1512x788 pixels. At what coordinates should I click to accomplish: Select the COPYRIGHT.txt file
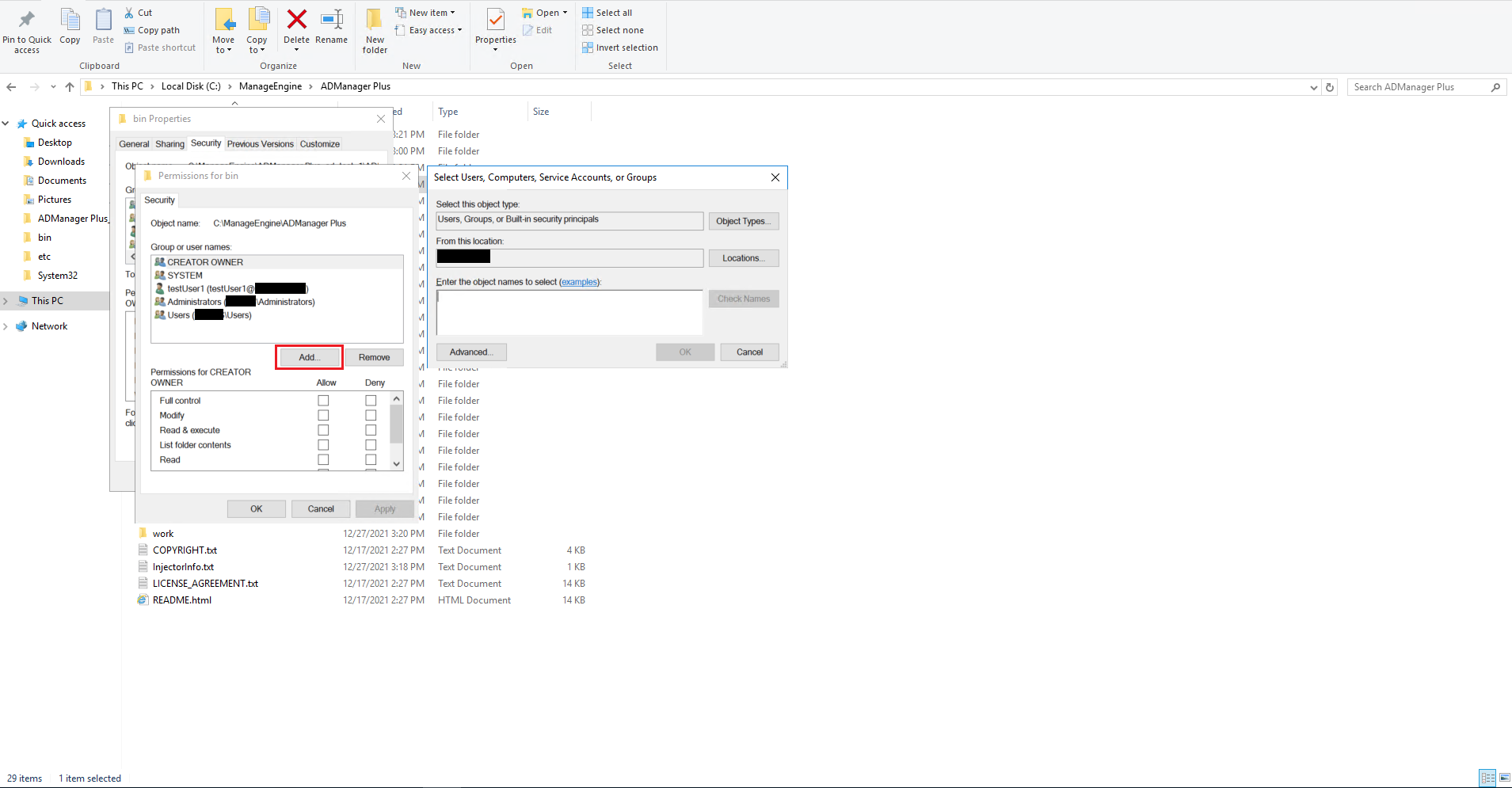185,550
